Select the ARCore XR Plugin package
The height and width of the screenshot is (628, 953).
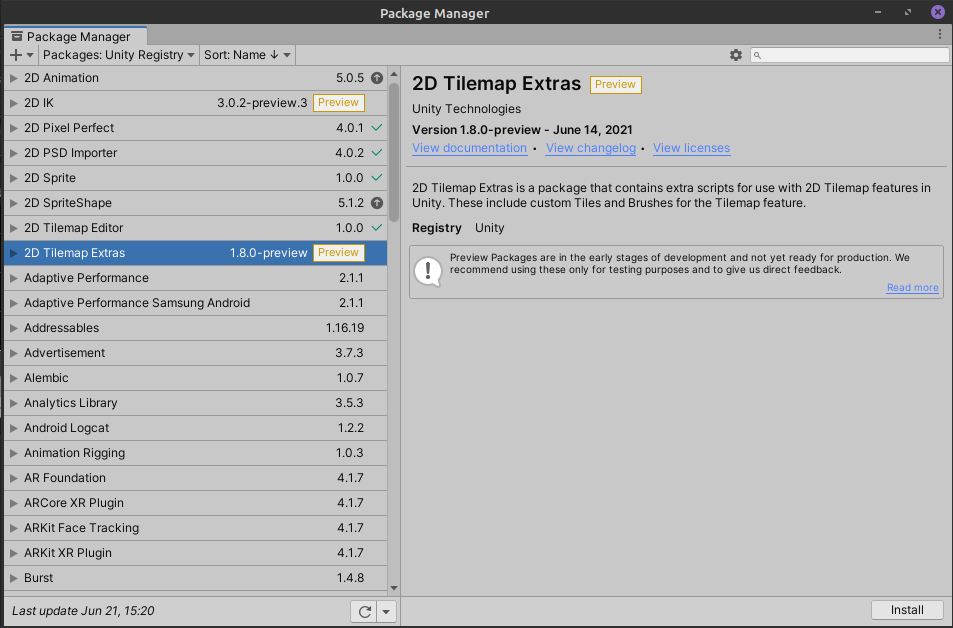coord(196,503)
